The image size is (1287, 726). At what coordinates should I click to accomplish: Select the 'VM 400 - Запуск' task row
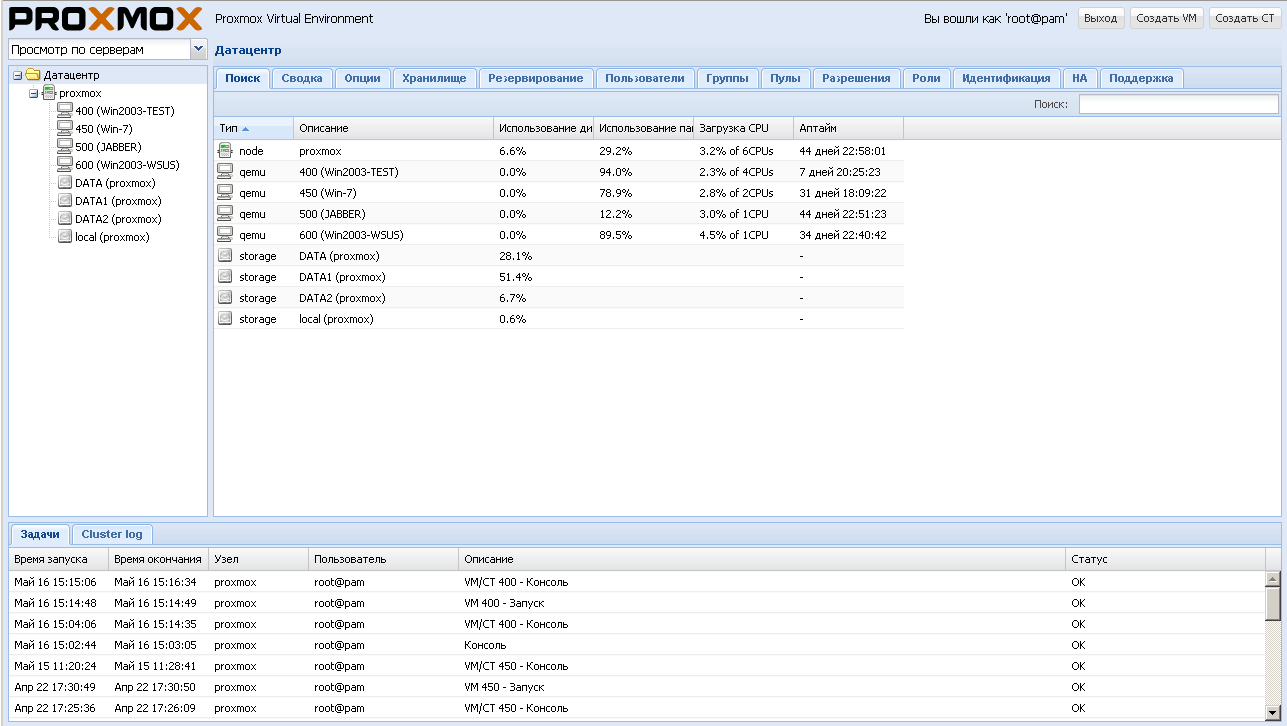pos(637,602)
